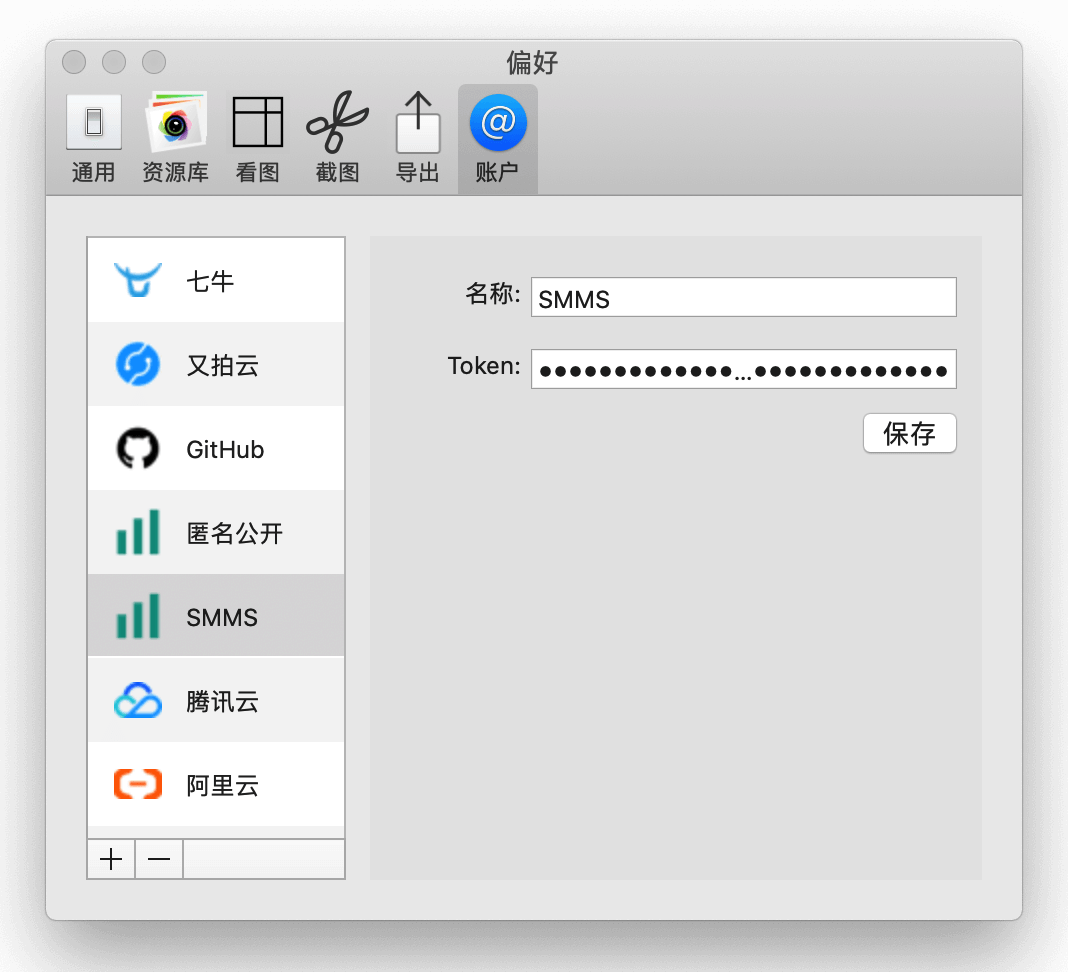The width and height of the screenshot is (1068, 972).
Task: Open the 截图 screenshot scissors tab
Action: (x=337, y=140)
